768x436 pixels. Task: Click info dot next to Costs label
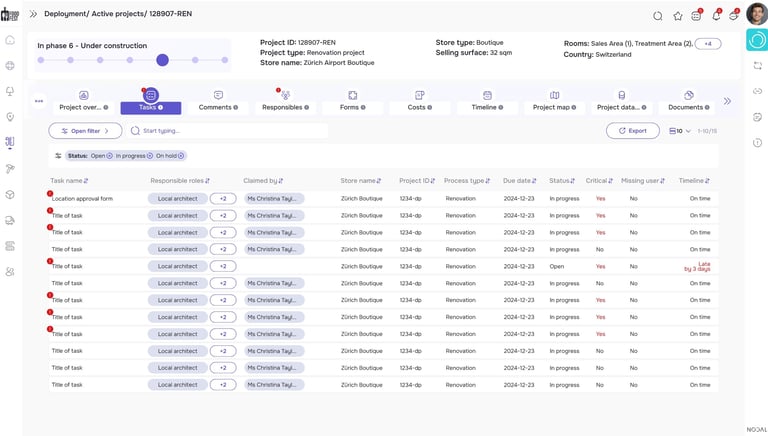click(x=430, y=107)
